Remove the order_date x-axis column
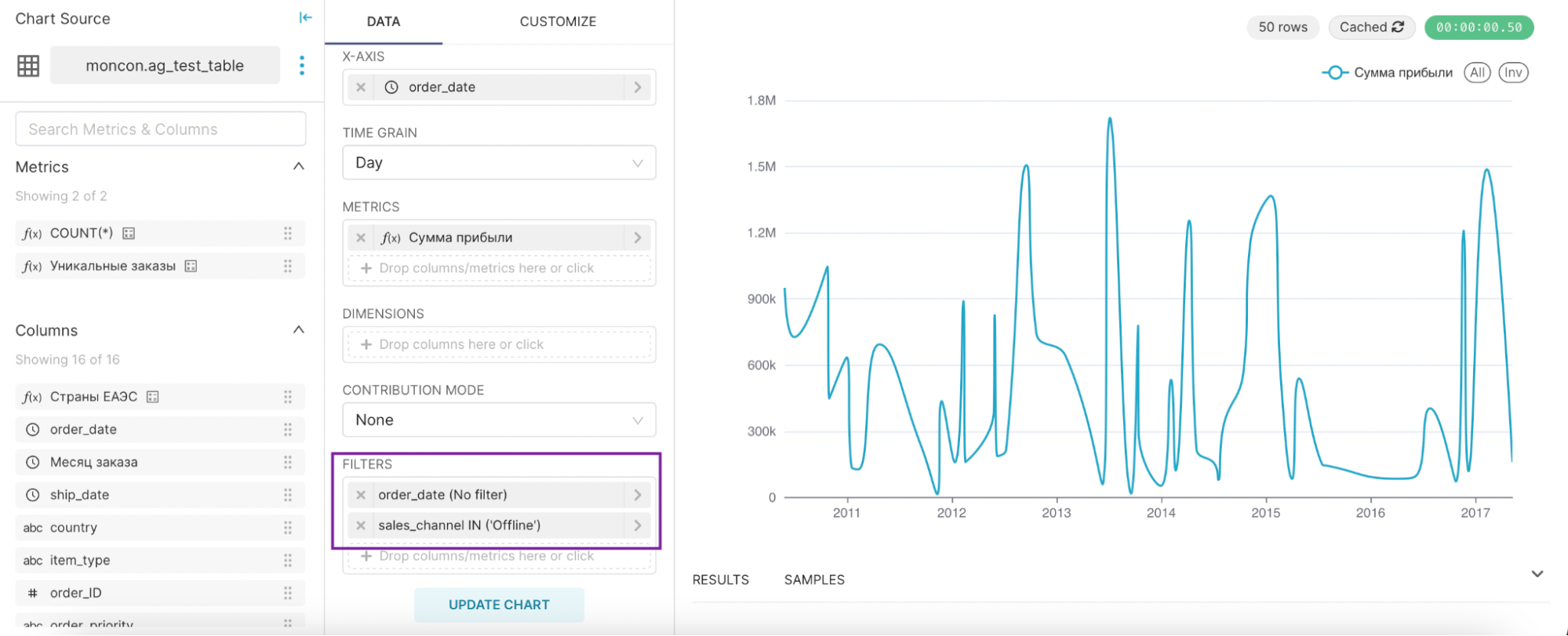The image size is (1568, 636). coord(361,87)
